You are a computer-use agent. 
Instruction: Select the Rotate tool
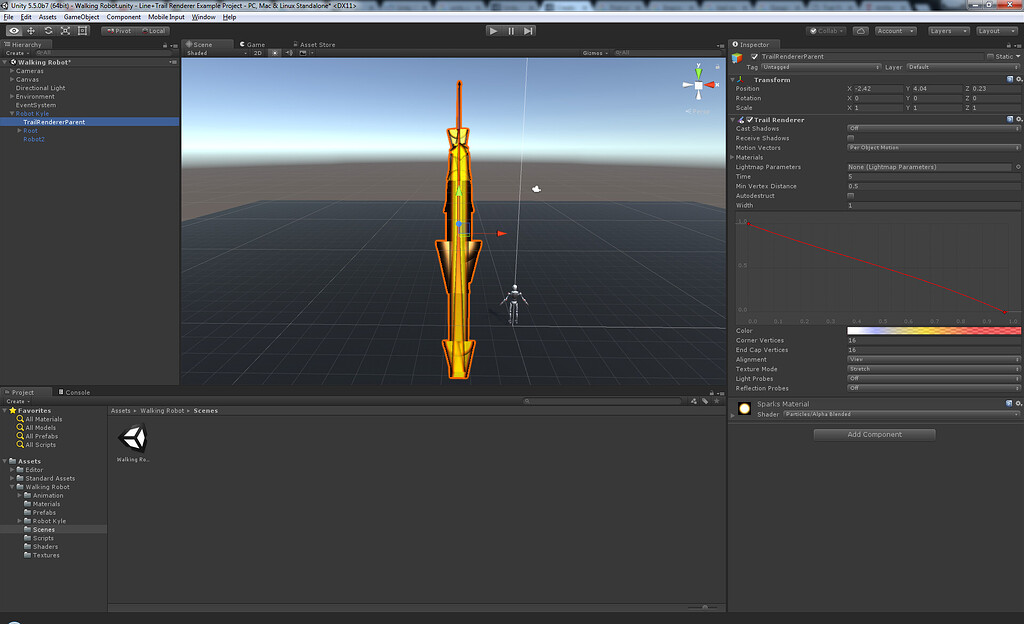(x=48, y=31)
